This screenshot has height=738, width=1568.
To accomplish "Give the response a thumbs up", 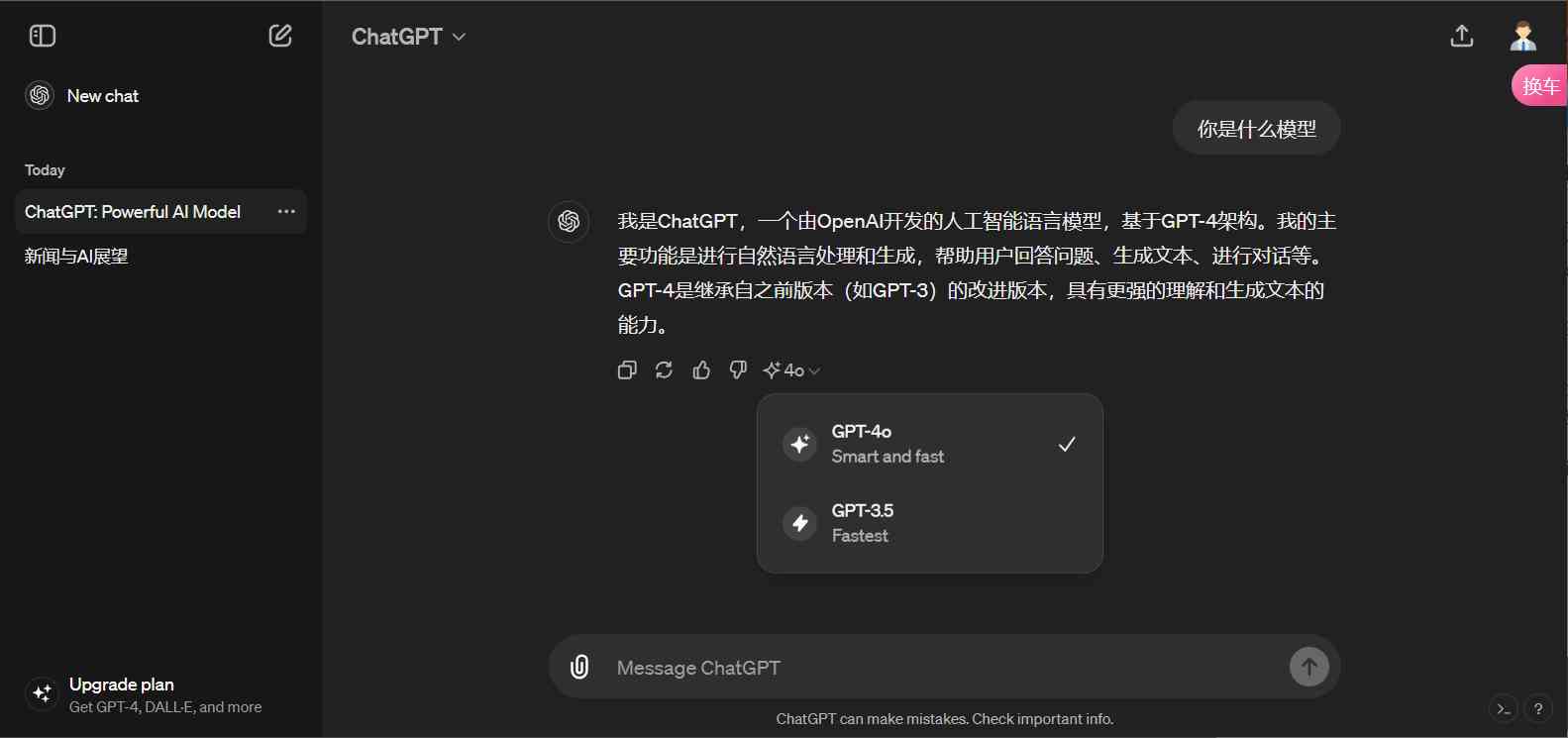I will pos(701,370).
